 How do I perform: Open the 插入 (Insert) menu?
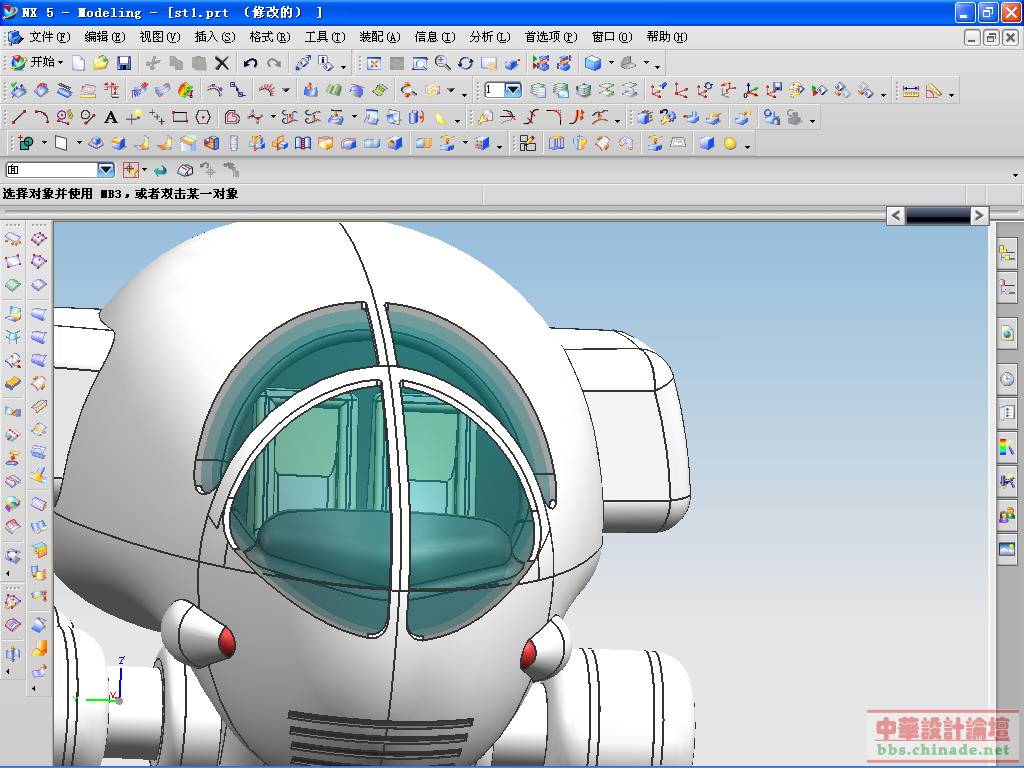[214, 37]
